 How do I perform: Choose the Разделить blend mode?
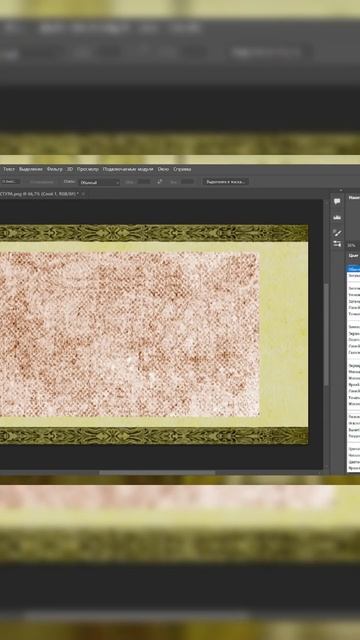(353, 436)
